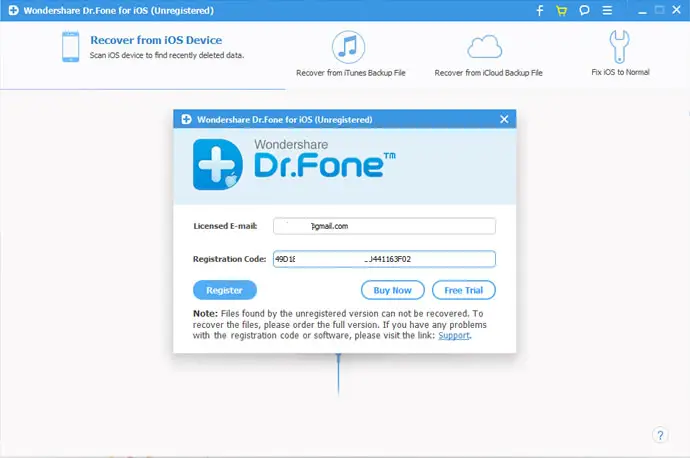This screenshot has width=690, height=458.
Task: Click the small Dr.Fone icon in dialog title
Action: coord(186,119)
